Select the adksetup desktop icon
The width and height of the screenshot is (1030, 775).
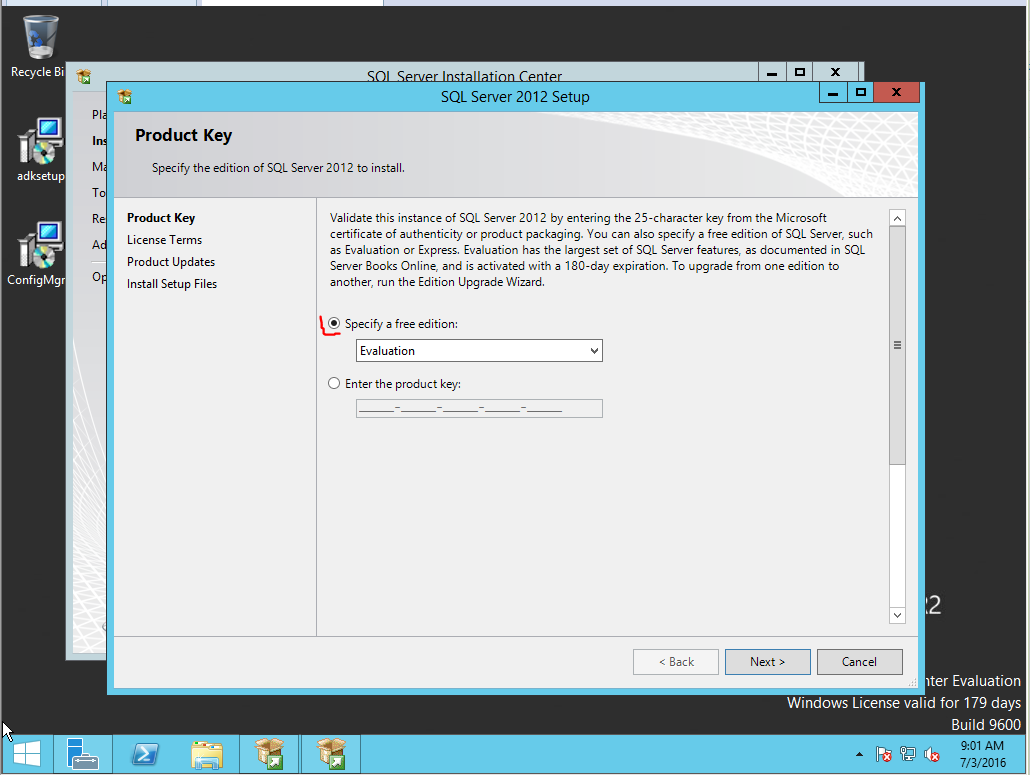pyautogui.click(x=41, y=150)
